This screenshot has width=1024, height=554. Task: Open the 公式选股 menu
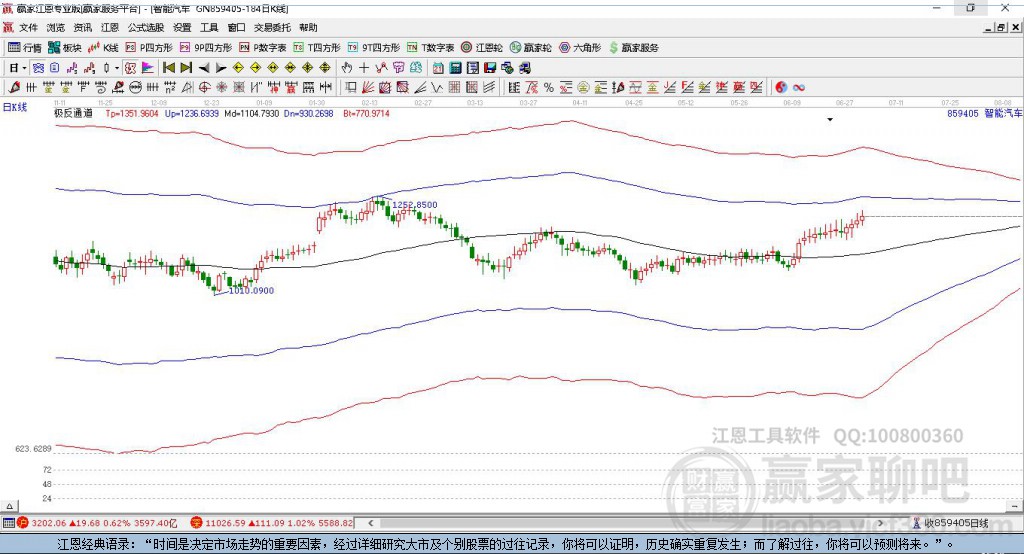(146, 27)
